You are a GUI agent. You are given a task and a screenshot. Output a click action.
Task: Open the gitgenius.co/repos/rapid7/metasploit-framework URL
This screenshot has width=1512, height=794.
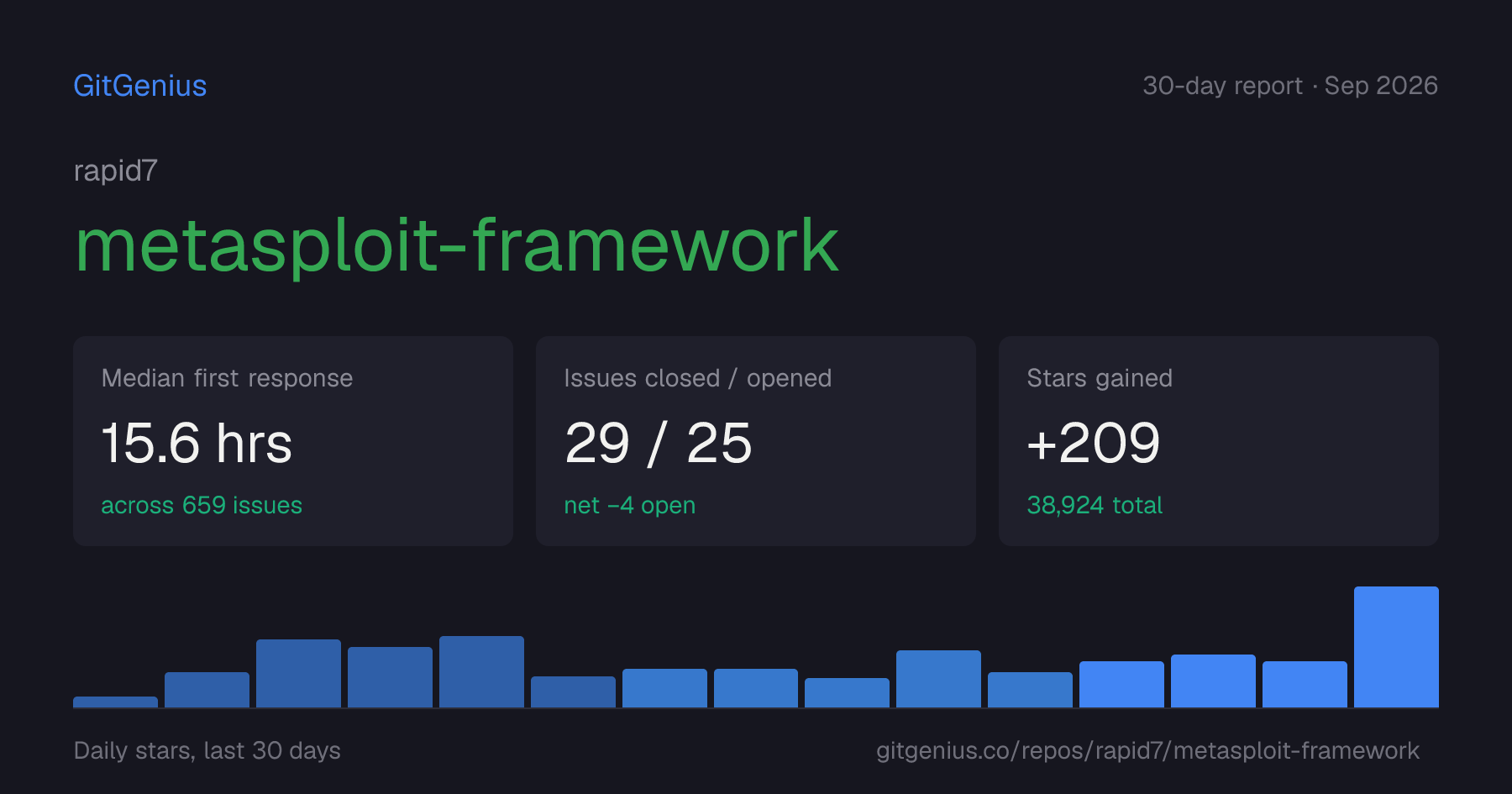(1147, 750)
